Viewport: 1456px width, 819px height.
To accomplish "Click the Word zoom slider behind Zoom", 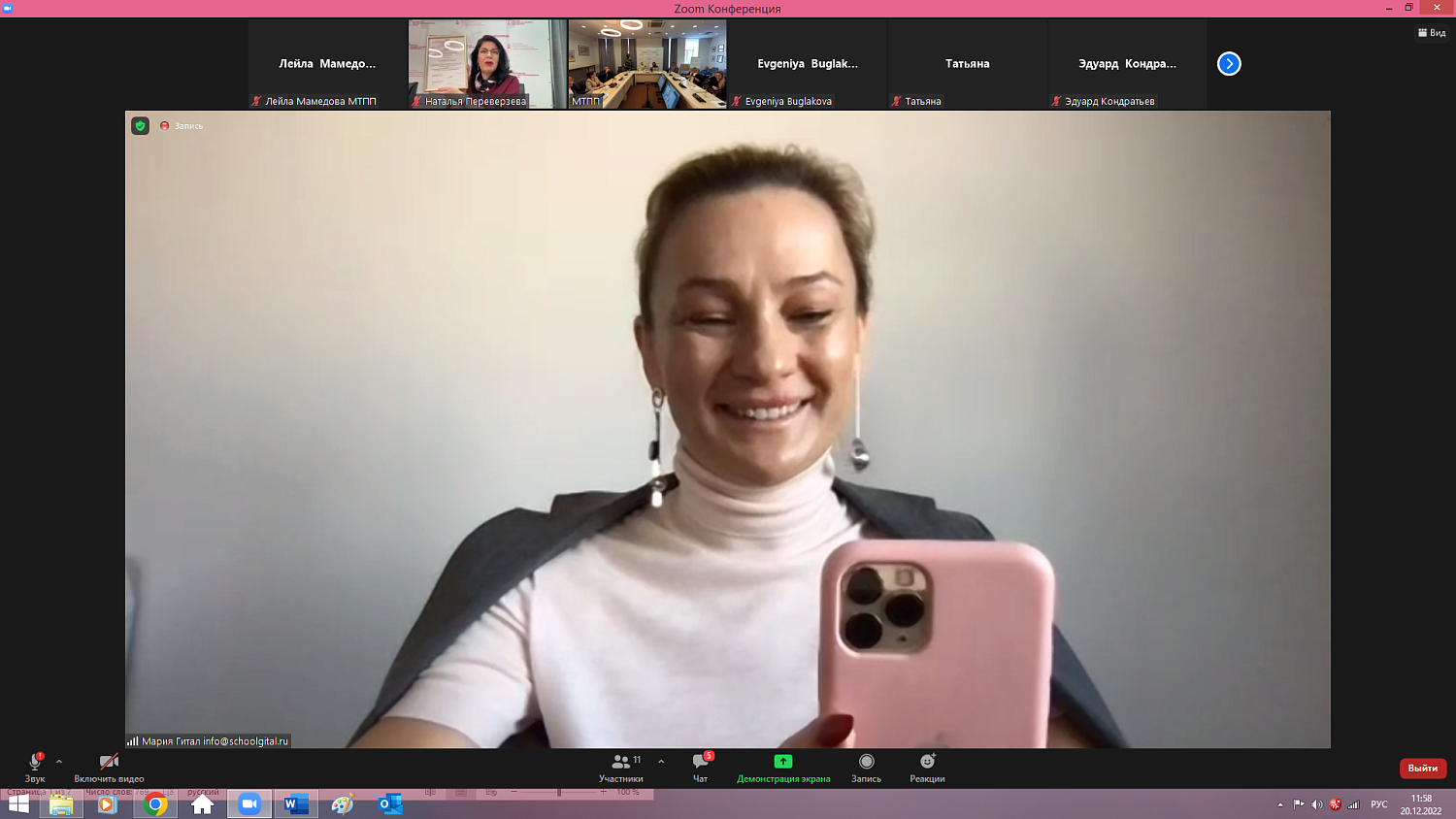I will (559, 792).
